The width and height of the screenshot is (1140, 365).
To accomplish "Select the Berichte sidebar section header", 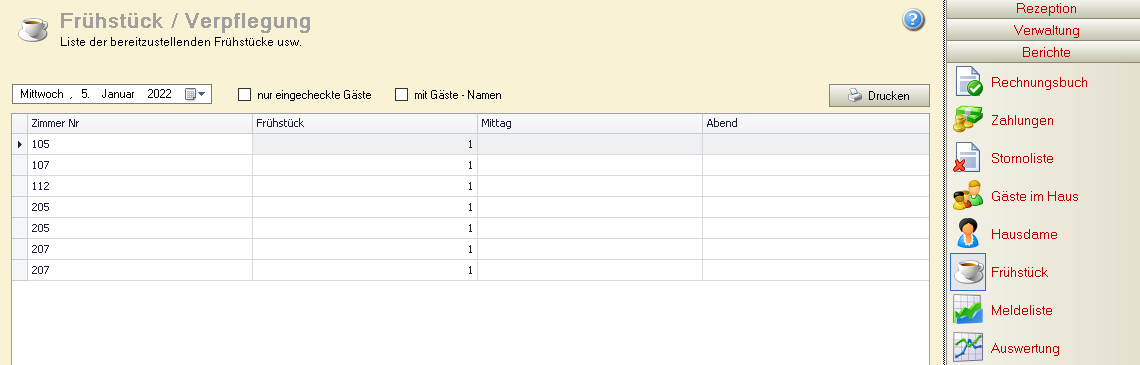I will pyautogui.click(x=1046, y=52).
